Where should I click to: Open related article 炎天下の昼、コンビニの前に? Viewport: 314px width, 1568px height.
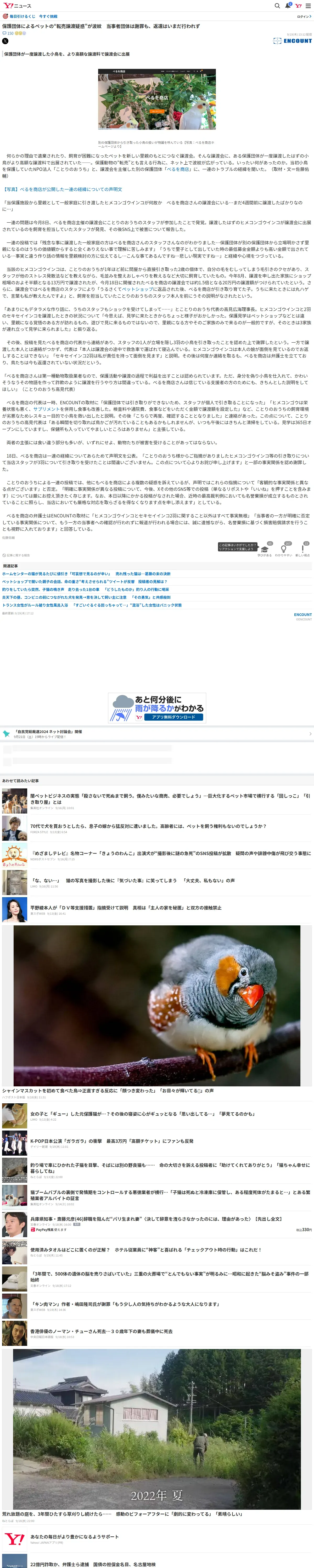point(86,597)
